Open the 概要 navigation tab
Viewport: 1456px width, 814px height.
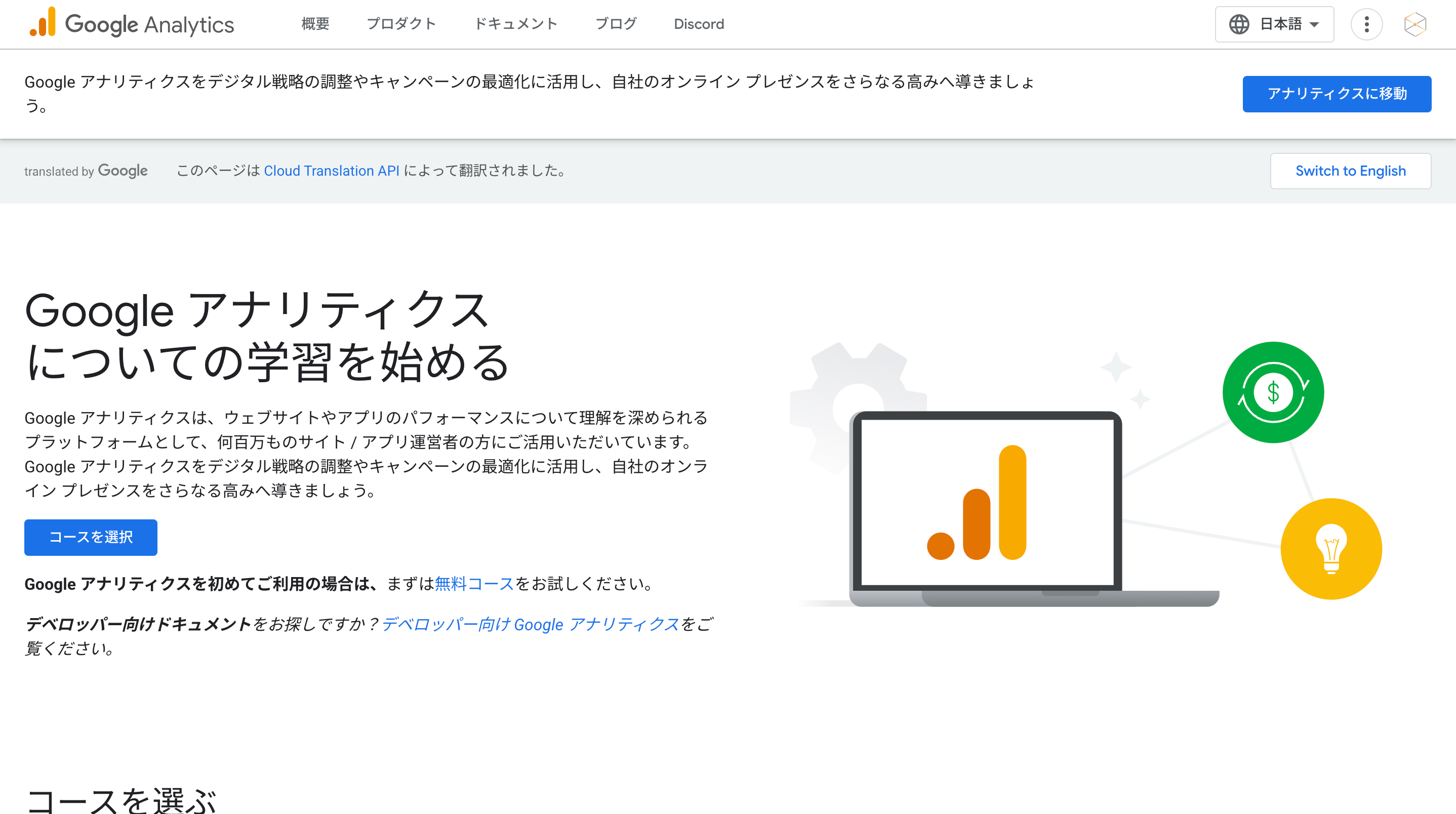pyautogui.click(x=315, y=24)
